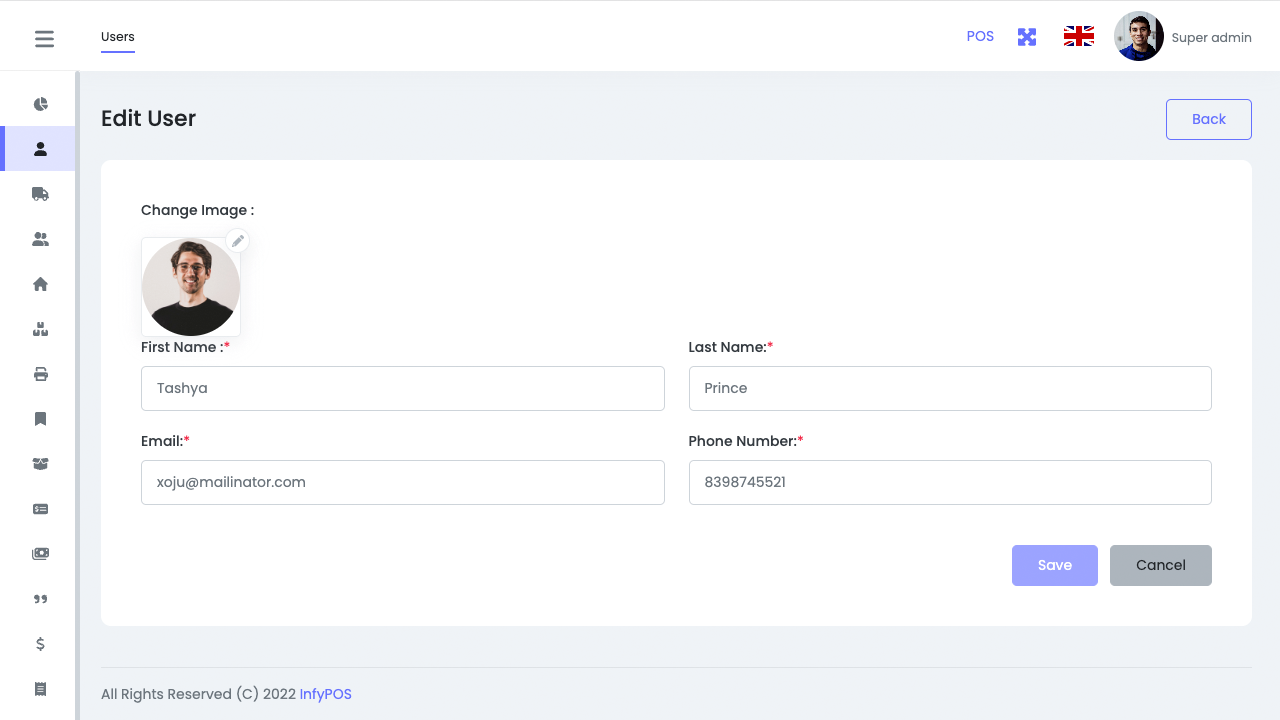Click the Cancel button

coord(1160,565)
